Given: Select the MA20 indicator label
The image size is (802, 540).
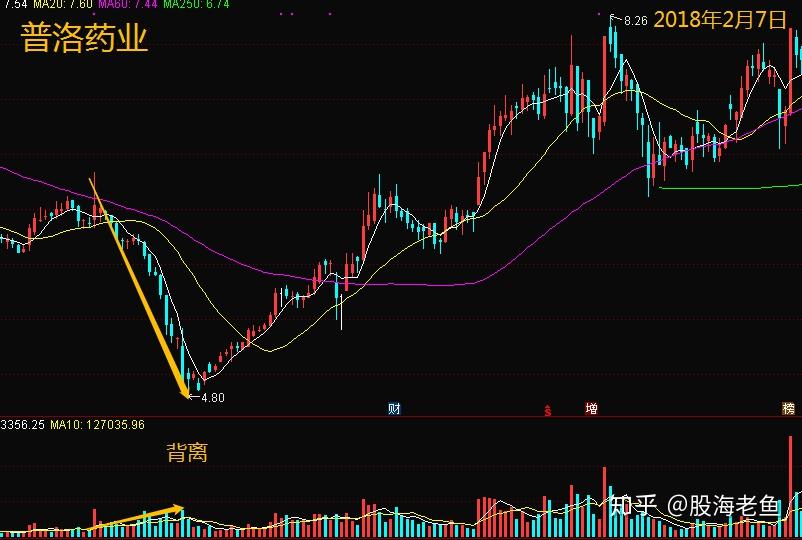Looking at the screenshot, I should (63, 5).
